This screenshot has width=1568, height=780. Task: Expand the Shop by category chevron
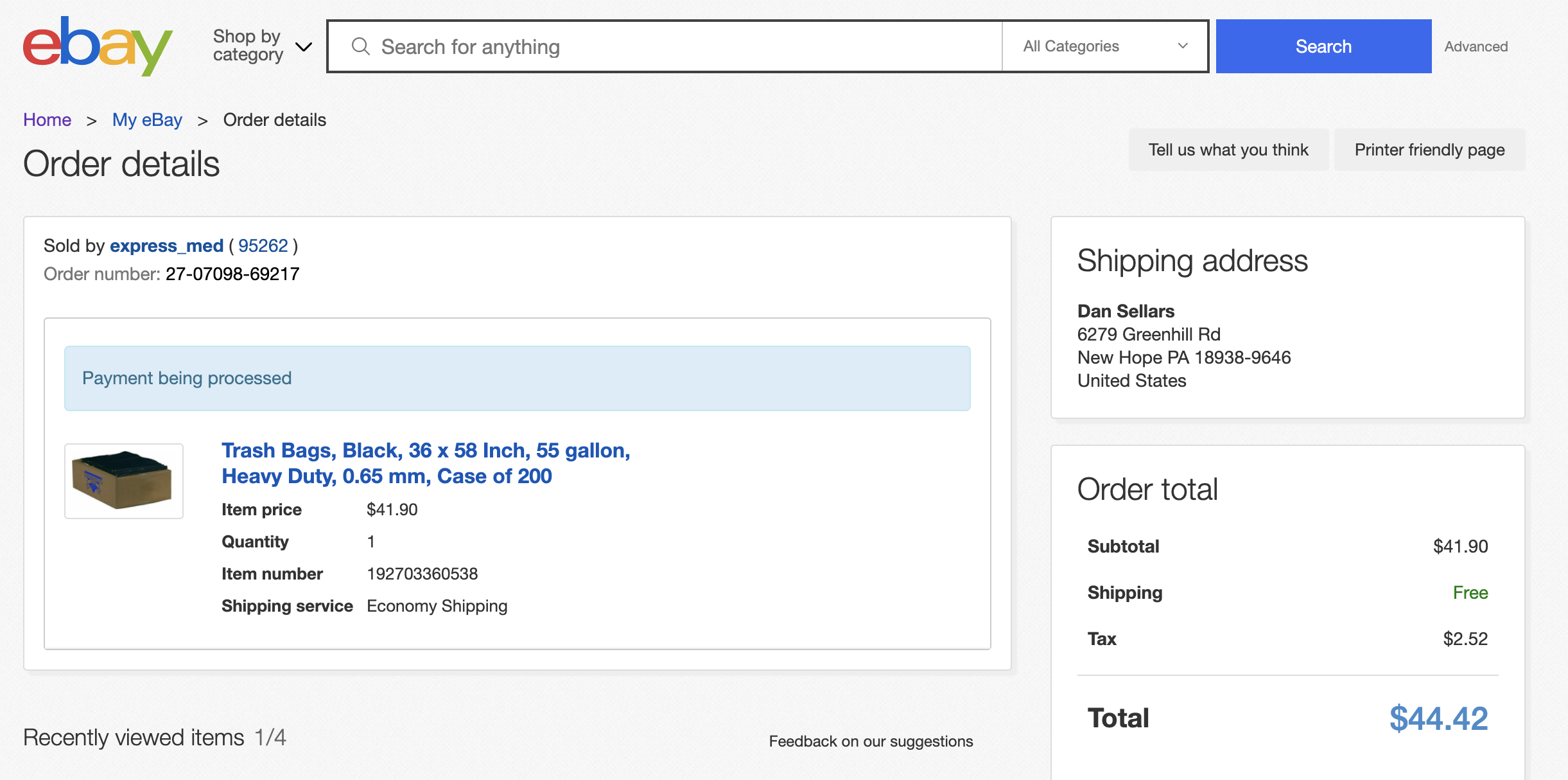(x=304, y=46)
